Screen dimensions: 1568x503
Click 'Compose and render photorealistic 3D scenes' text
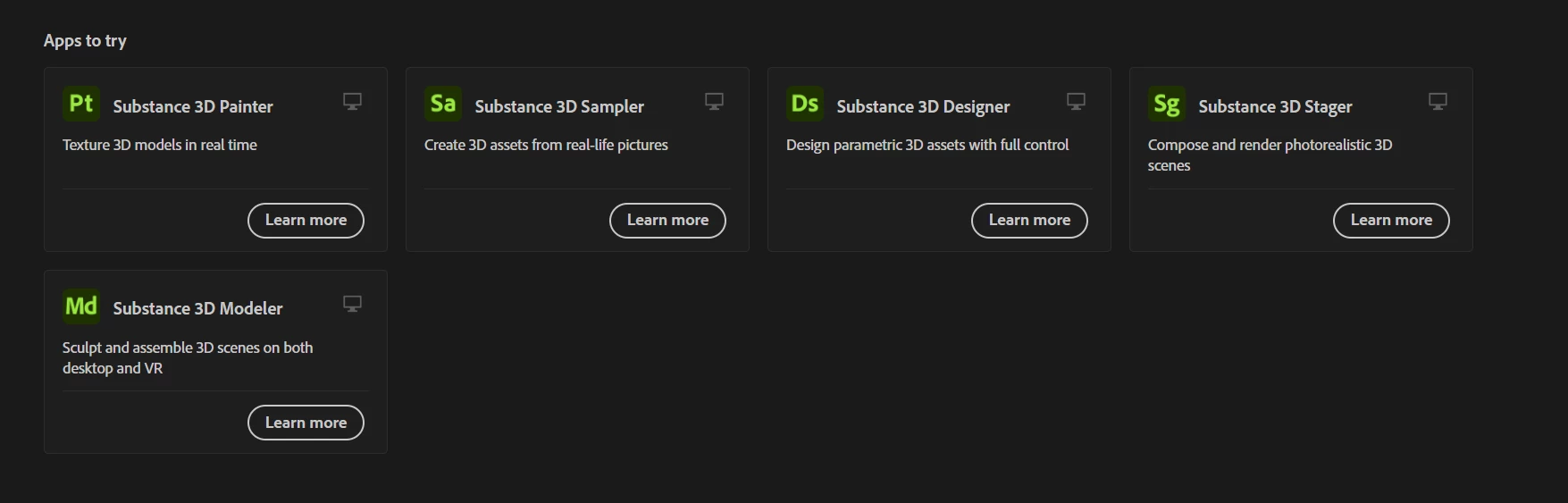1270,155
